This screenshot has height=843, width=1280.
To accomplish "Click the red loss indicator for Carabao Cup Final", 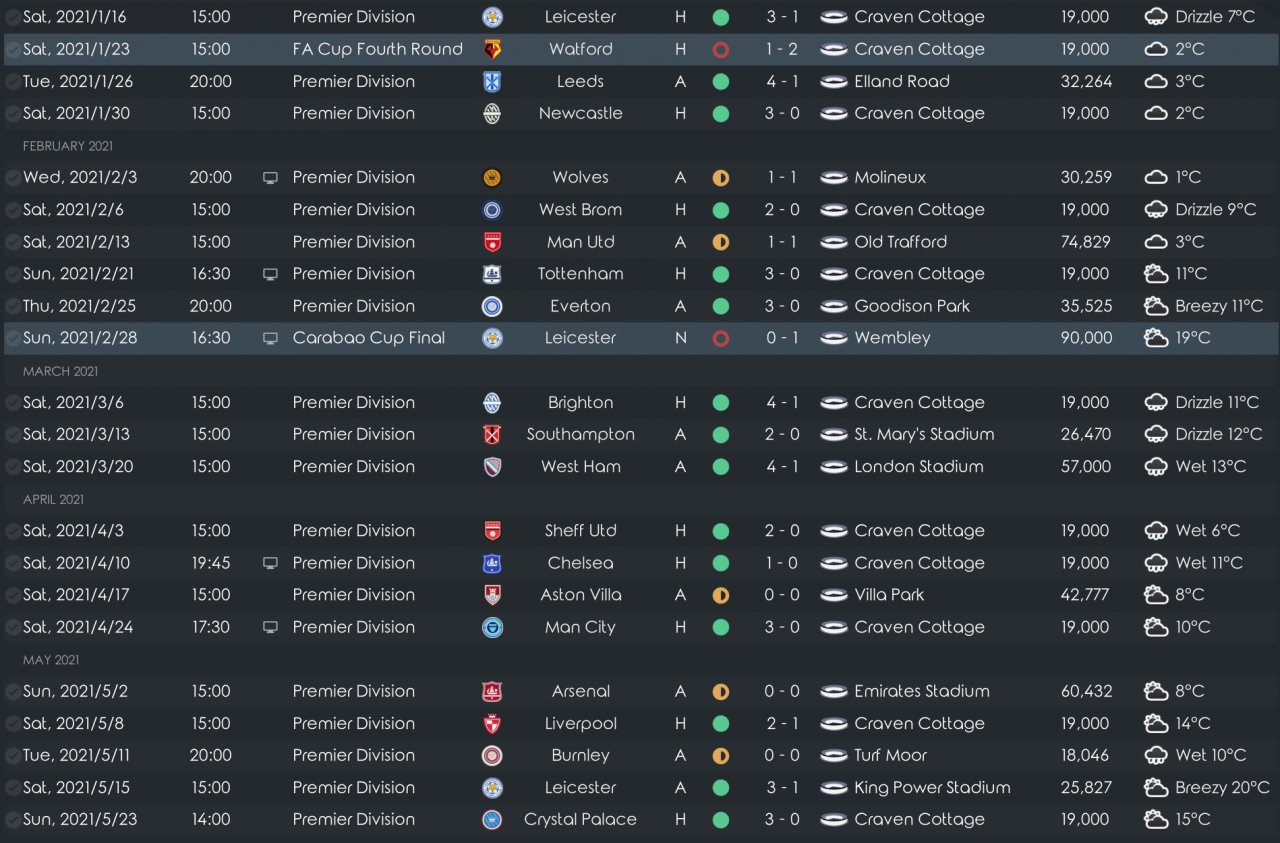I will coord(720,338).
